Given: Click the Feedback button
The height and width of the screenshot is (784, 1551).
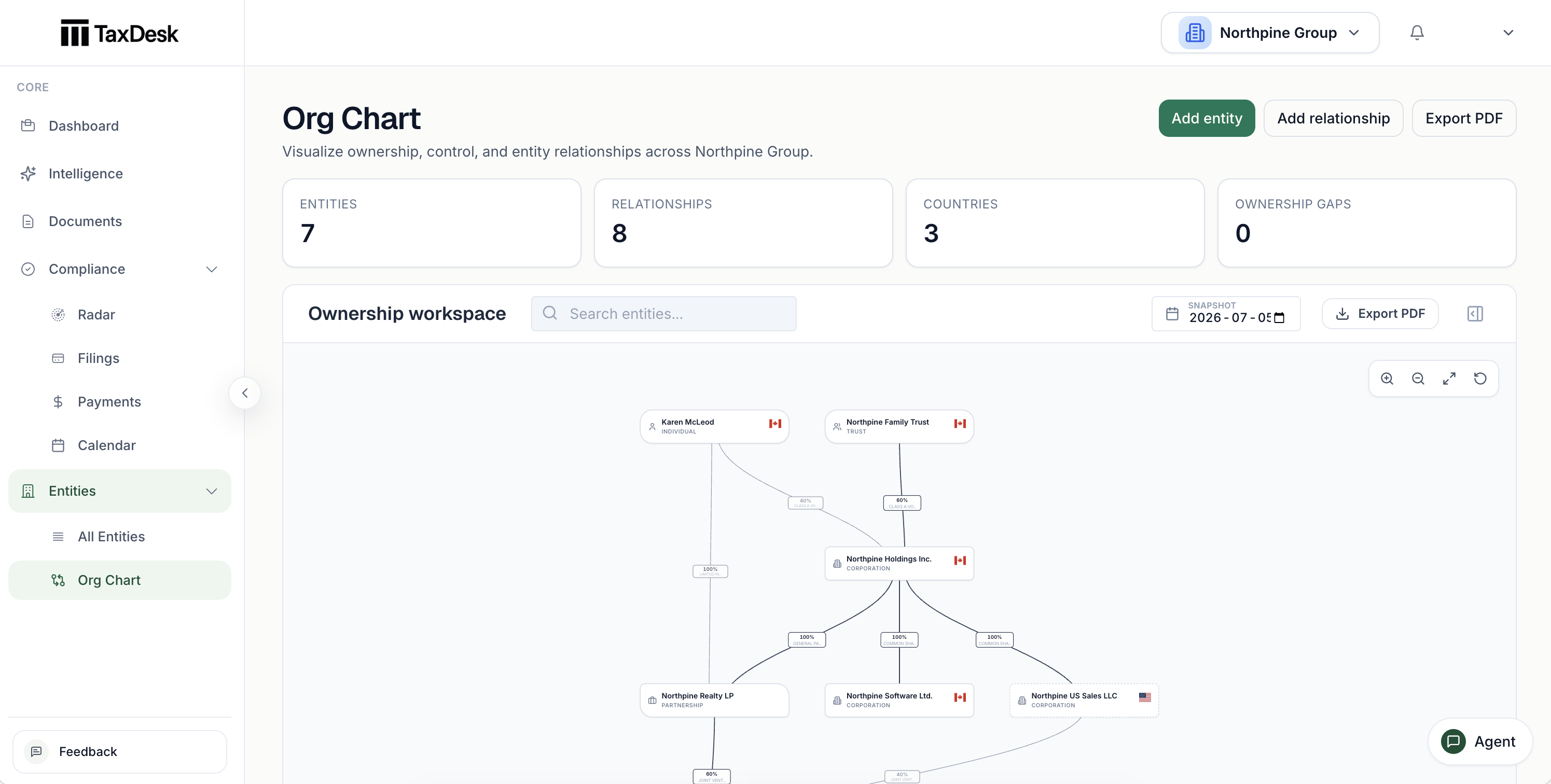Looking at the screenshot, I should click(120, 751).
